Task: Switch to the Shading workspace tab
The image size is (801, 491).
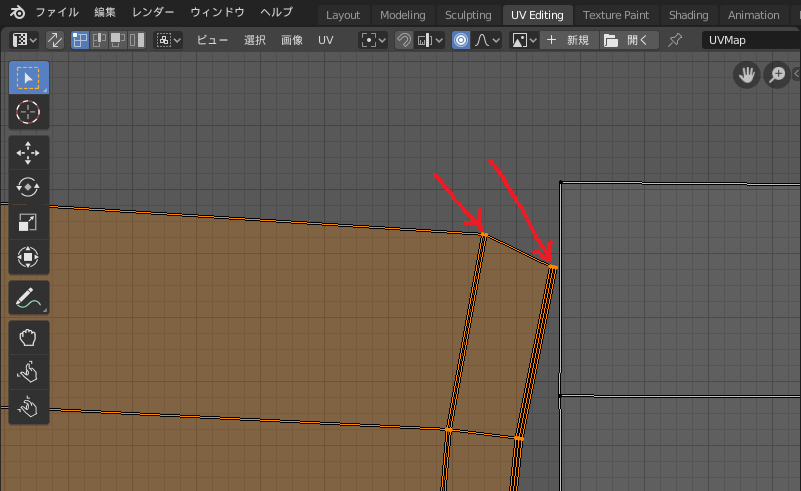Action: click(688, 15)
